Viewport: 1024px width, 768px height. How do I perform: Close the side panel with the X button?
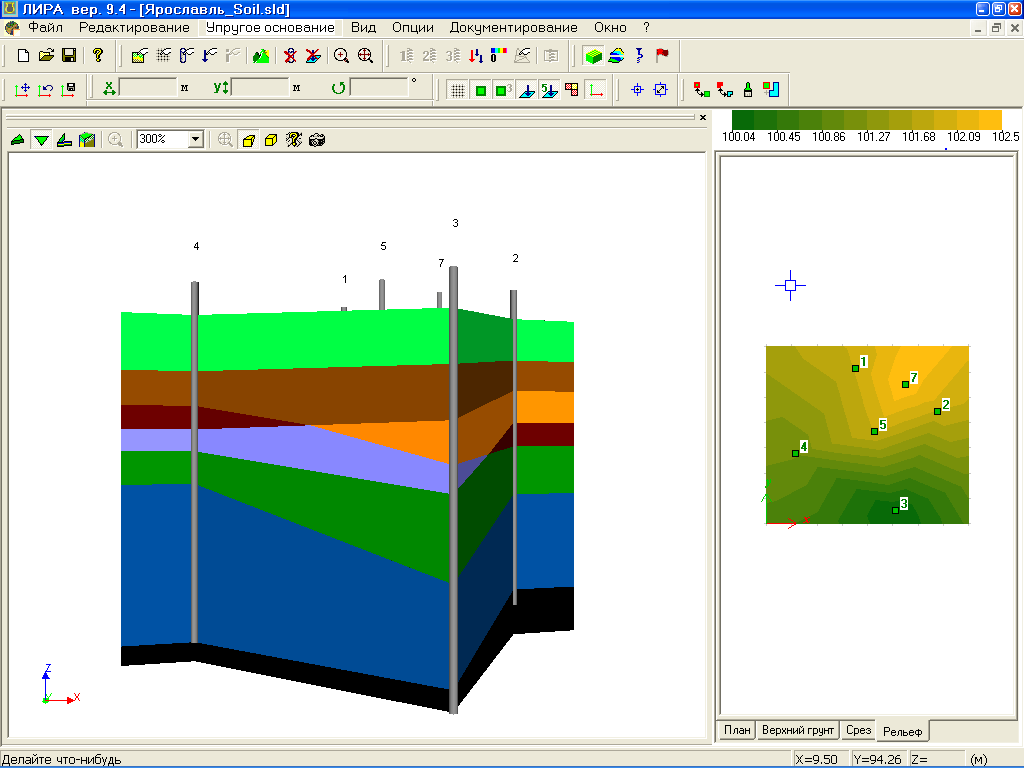point(703,118)
